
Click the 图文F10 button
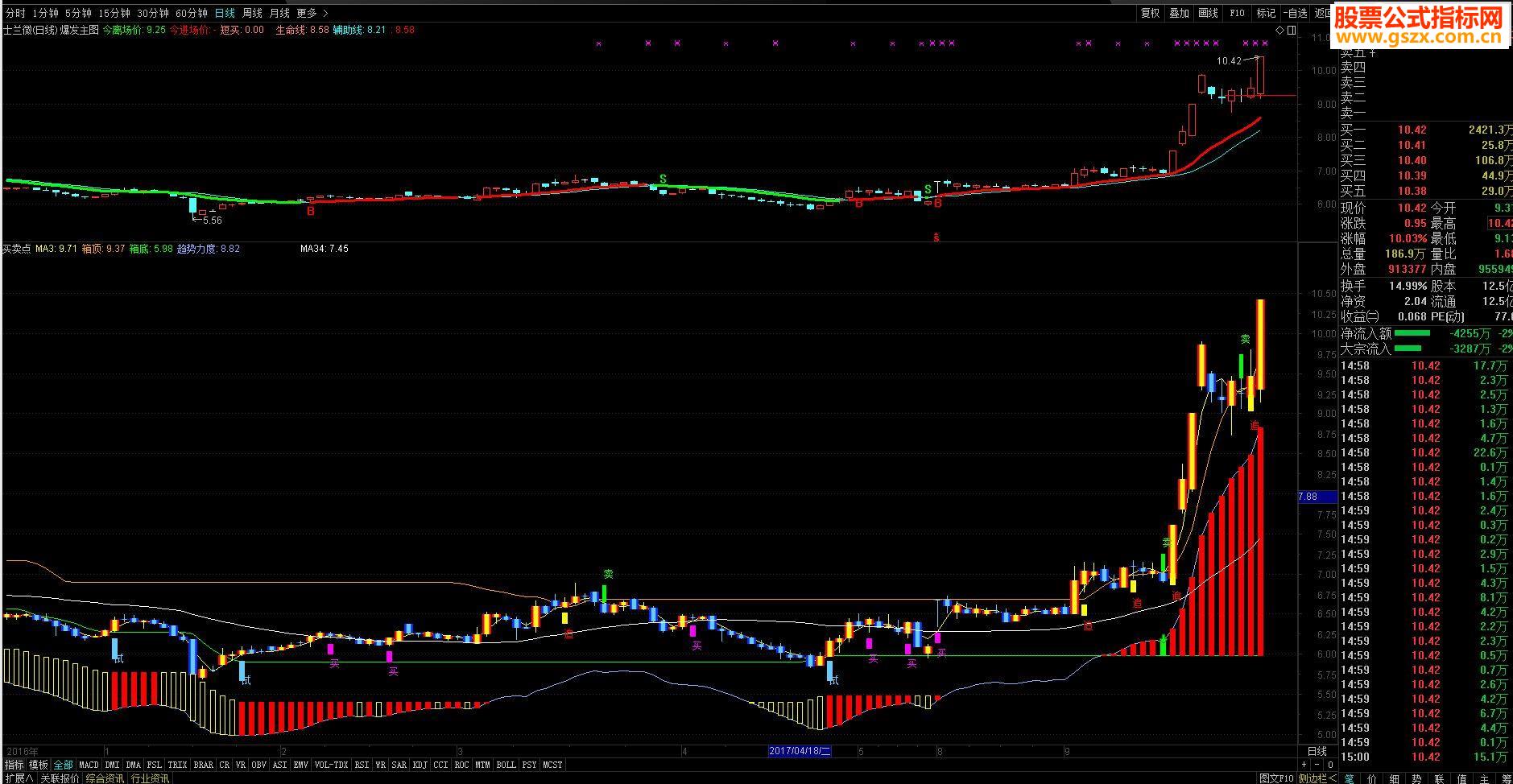(1276, 778)
